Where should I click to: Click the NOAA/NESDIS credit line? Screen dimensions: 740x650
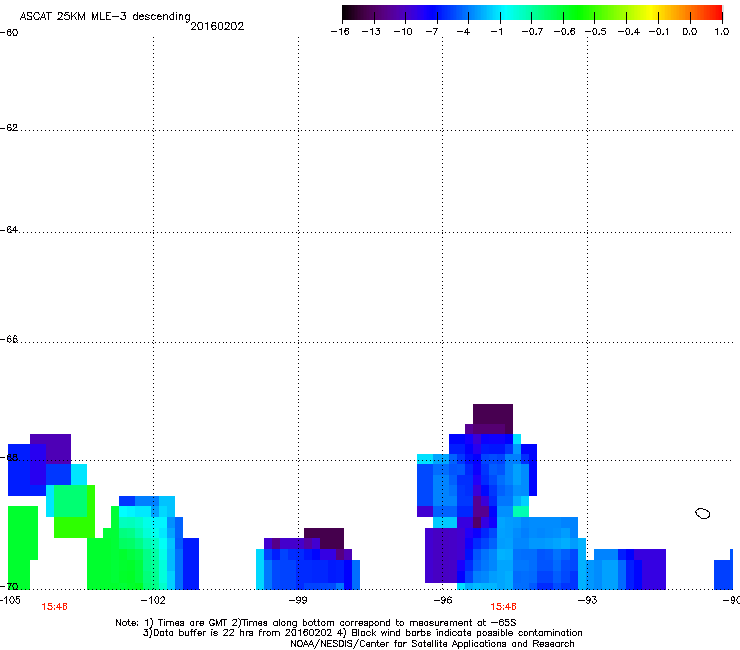click(x=432, y=643)
